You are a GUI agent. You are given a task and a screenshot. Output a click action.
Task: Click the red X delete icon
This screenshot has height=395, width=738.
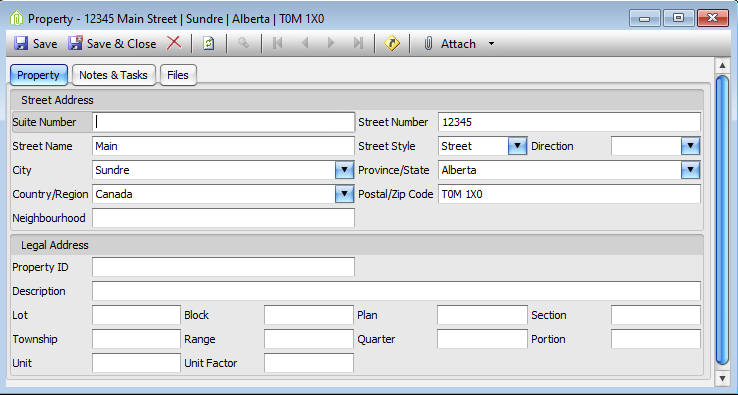pyautogui.click(x=174, y=43)
